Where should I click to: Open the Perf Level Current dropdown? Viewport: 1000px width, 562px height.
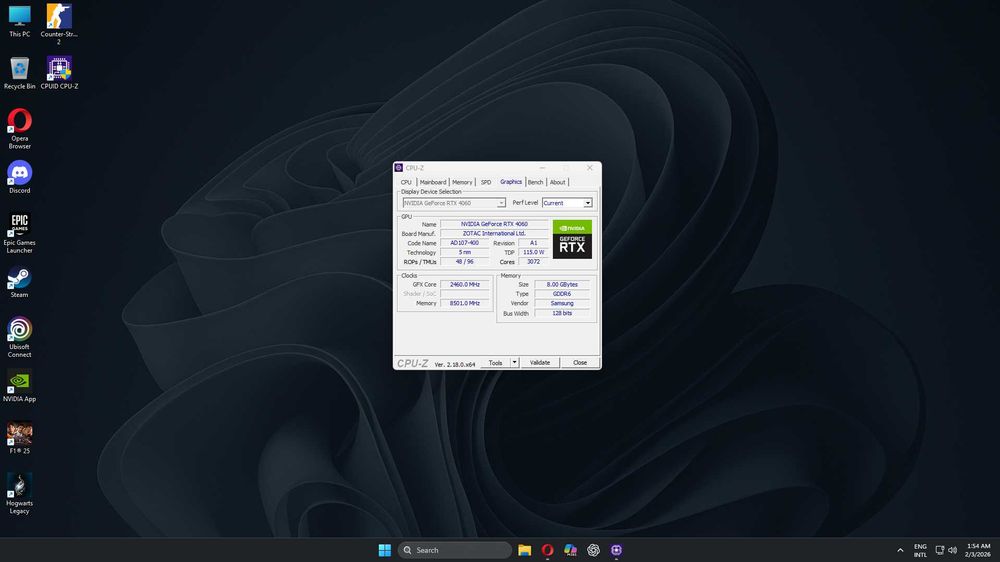pos(567,203)
